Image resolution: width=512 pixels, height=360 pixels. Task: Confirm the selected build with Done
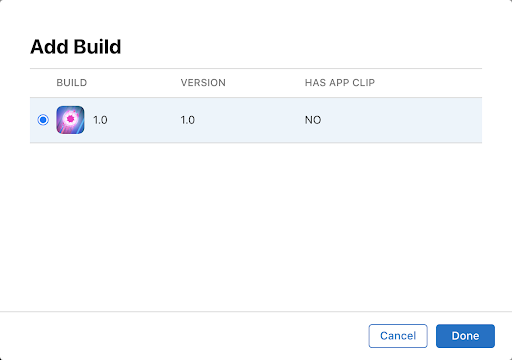click(x=465, y=336)
